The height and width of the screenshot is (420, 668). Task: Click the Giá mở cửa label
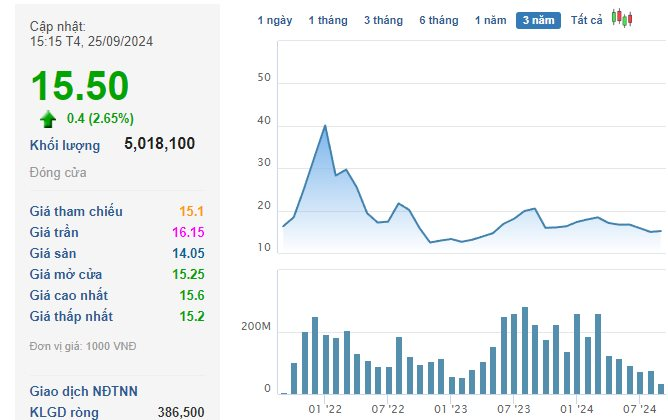pyautogui.click(x=66, y=274)
